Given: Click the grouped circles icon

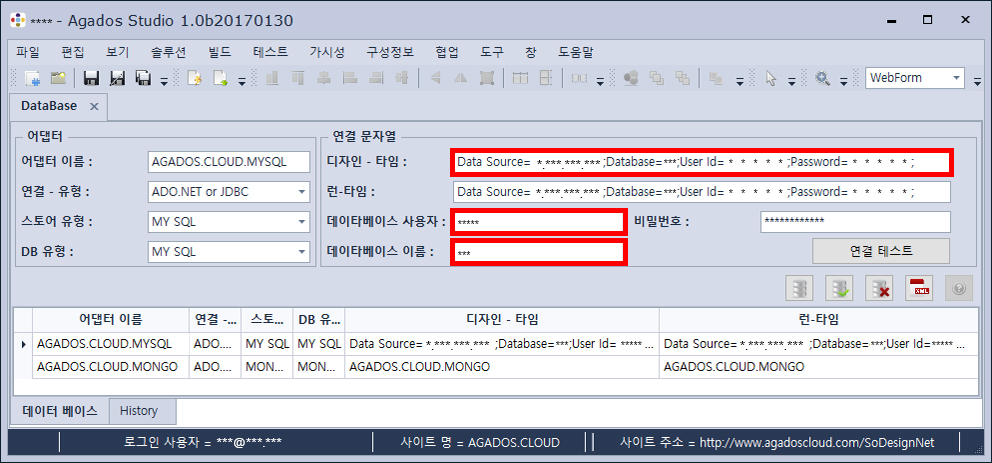Looking at the screenshot, I should pyautogui.click(x=630, y=78).
